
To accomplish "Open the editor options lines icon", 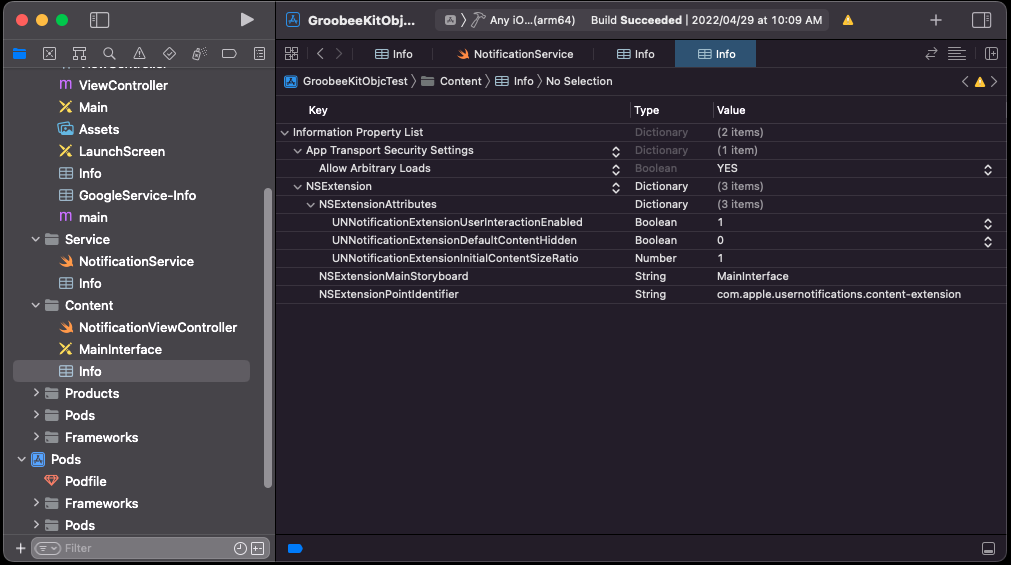I will point(957,54).
